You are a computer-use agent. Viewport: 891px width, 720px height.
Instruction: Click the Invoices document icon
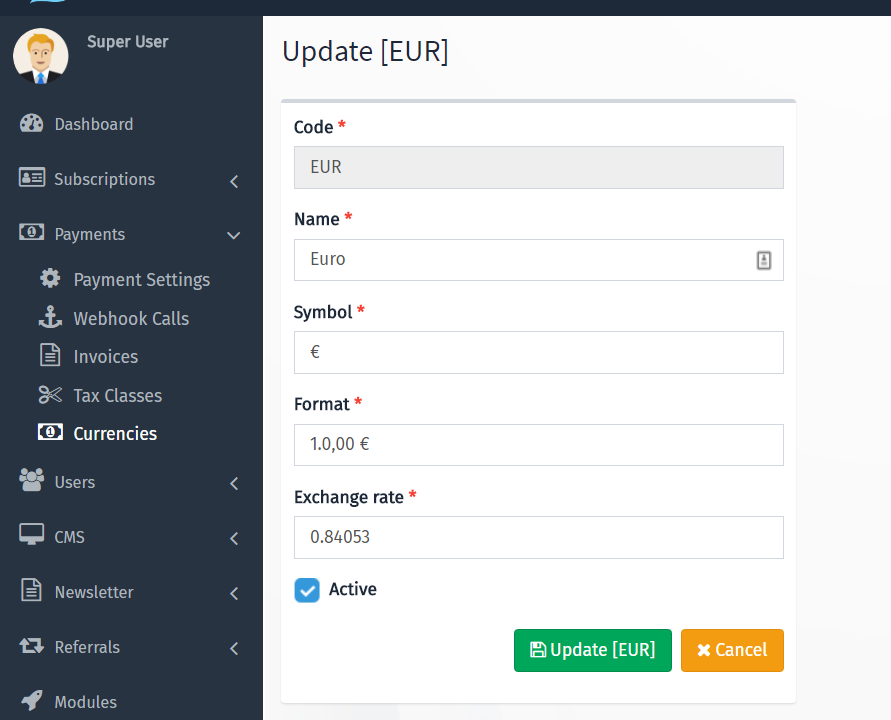pyautogui.click(x=50, y=355)
